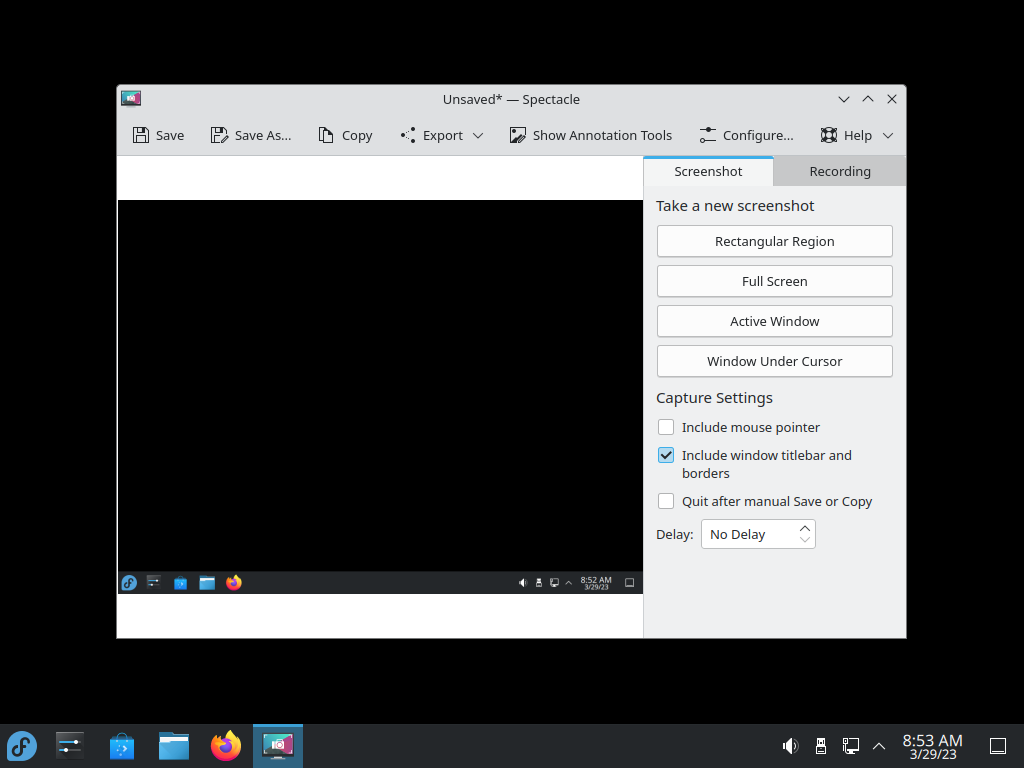Expand hidden system tray icons
Screen dimensions: 1024x768
click(x=879, y=746)
